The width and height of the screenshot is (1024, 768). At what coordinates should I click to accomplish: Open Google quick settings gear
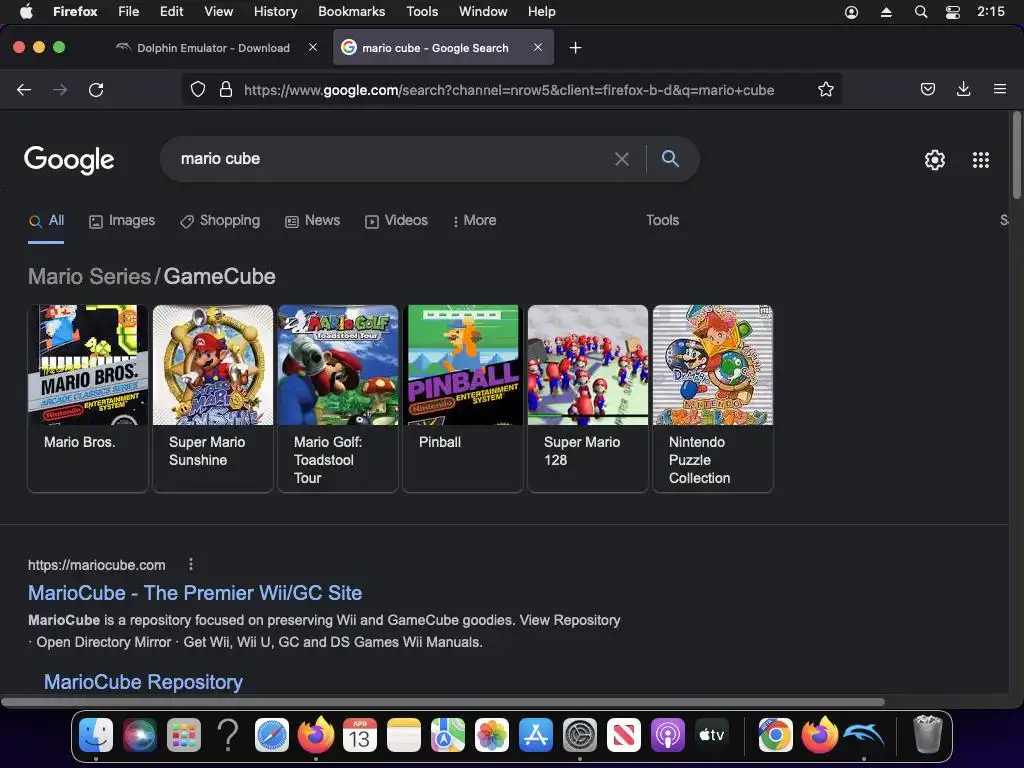pyautogui.click(x=935, y=160)
